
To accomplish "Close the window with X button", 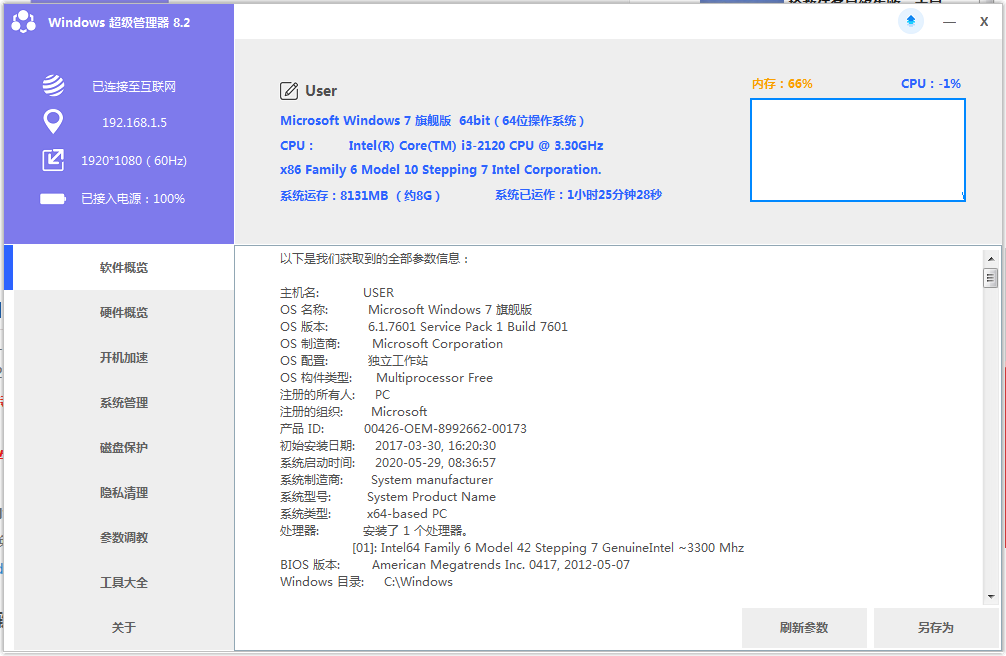I will (x=984, y=22).
